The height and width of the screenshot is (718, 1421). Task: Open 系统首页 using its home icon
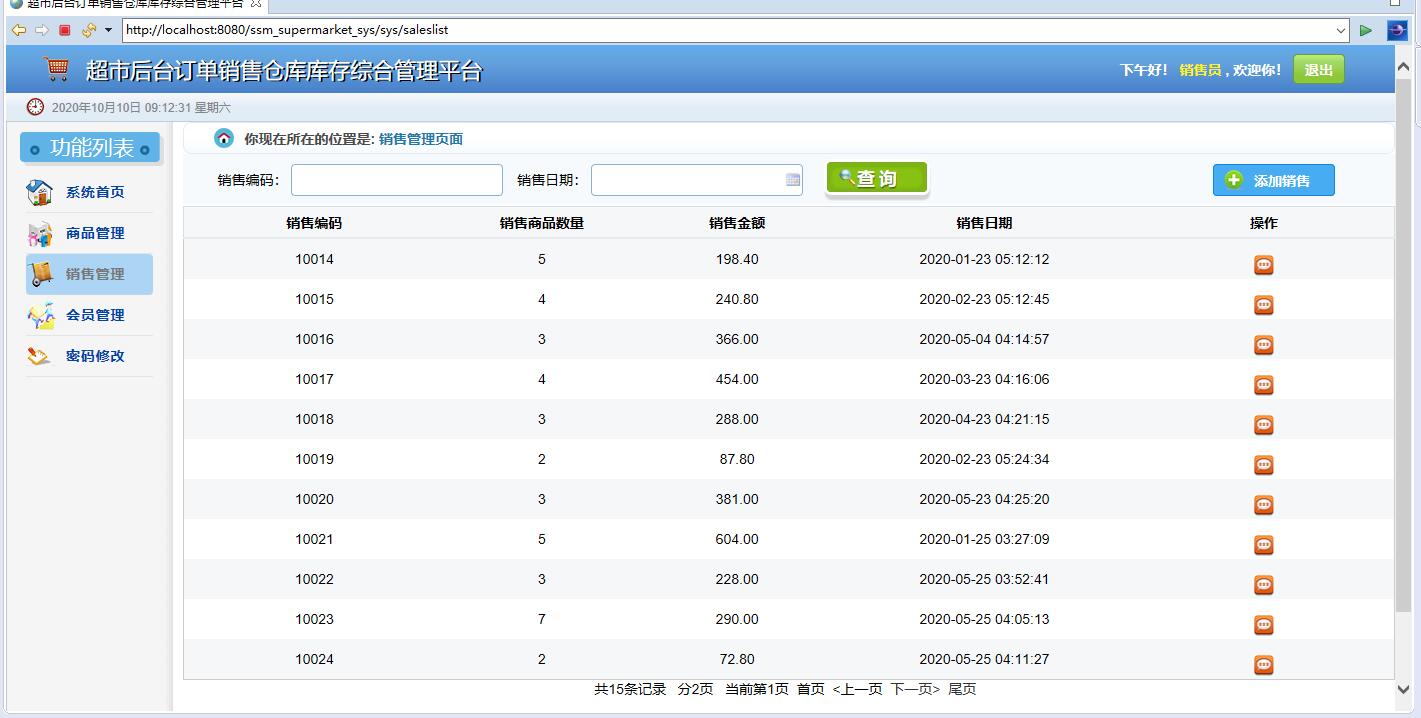click(x=40, y=191)
